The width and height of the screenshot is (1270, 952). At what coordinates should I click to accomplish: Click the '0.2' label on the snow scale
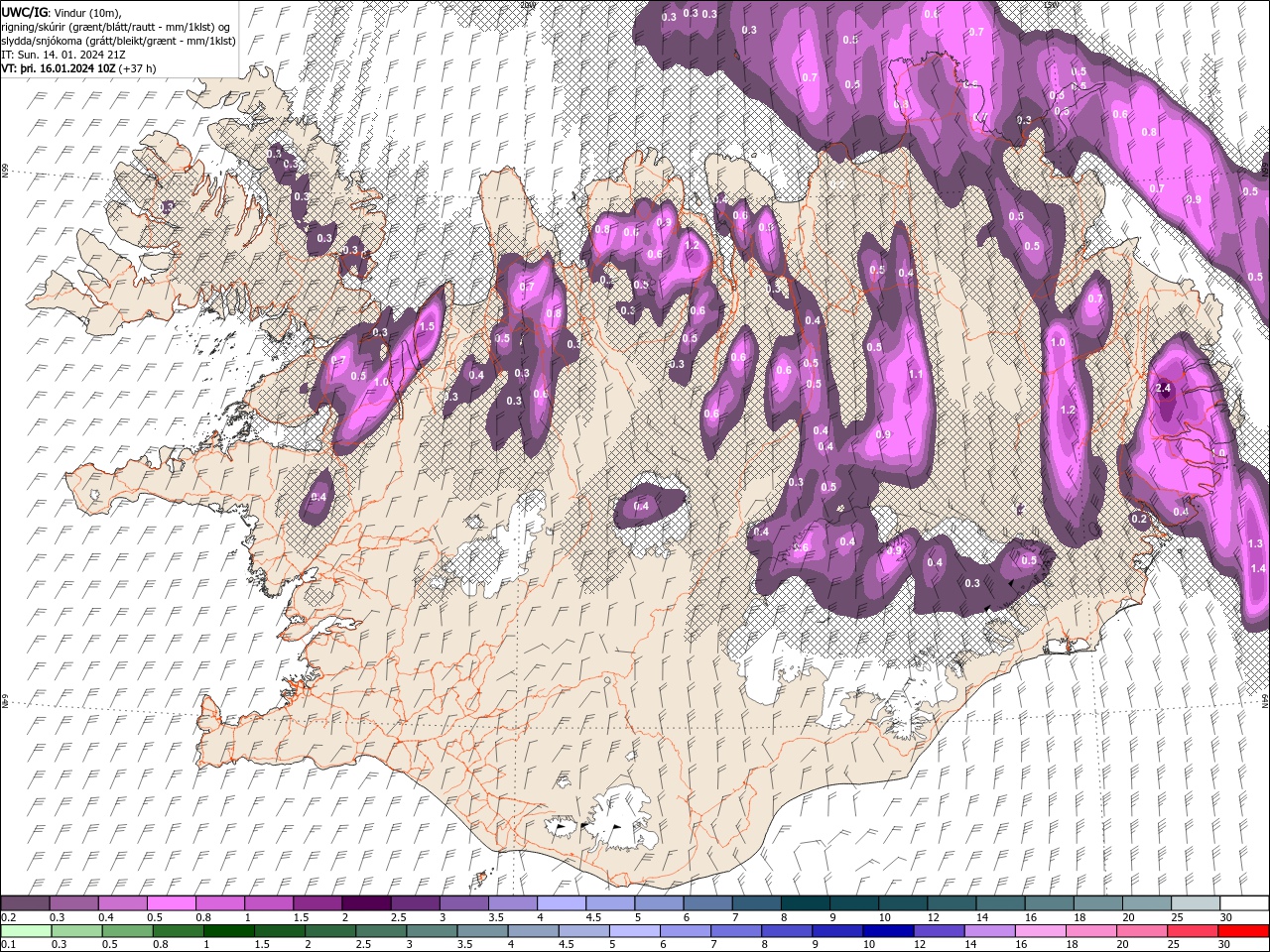point(9,917)
